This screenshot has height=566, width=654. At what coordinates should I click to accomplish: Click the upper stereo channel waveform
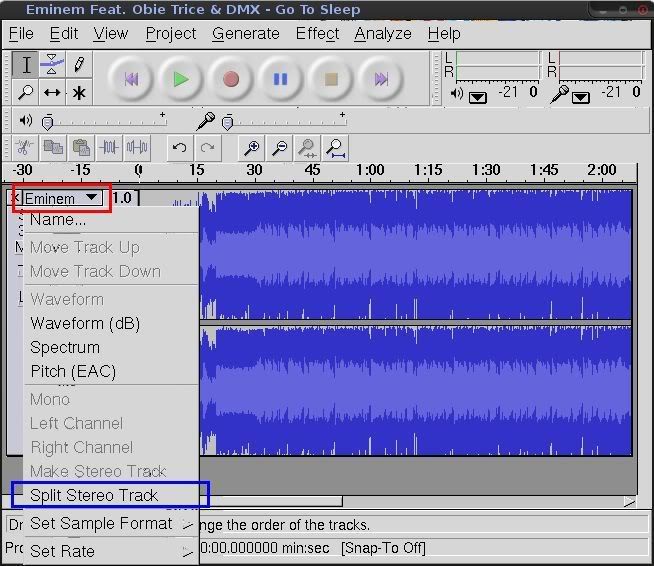[x=415, y=255]
